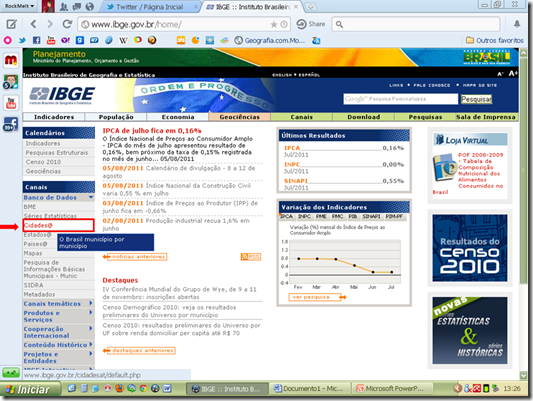Open the População menu
Image resolution: width=533 pixels, height=401 pixels.
[x=116, y=117]
